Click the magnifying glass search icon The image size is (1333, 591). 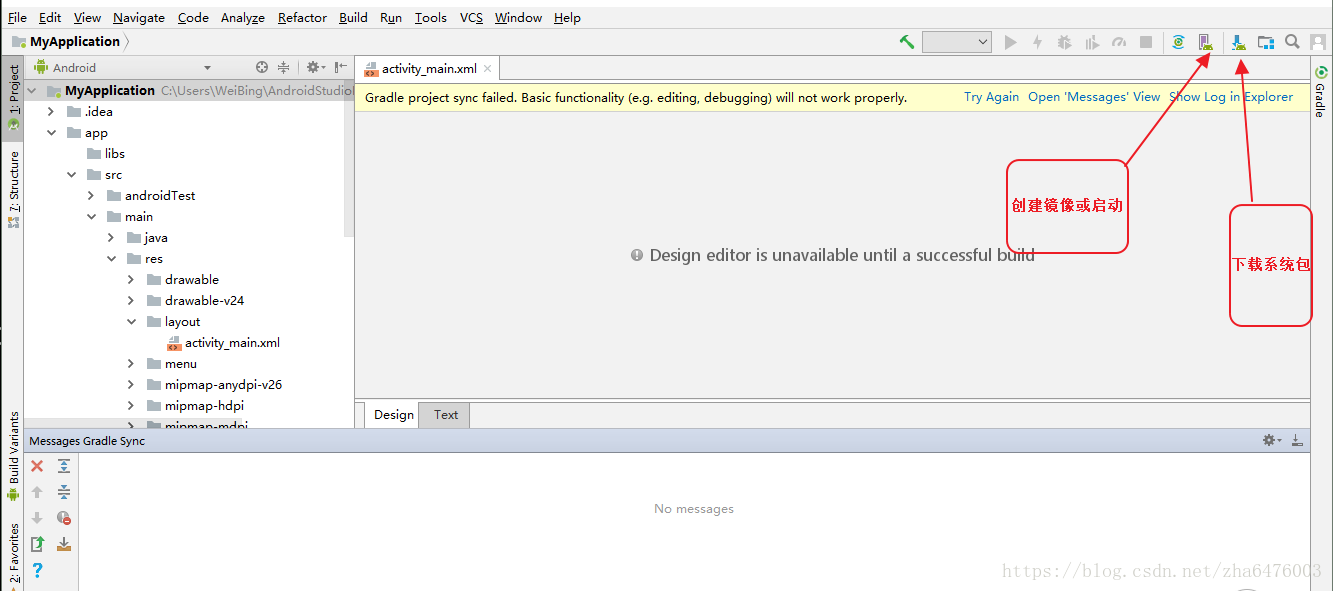1292,42
